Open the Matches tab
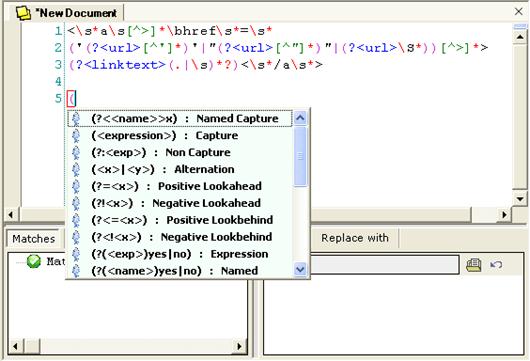Viewport: 530px width, 361px height. pos(33,239)
